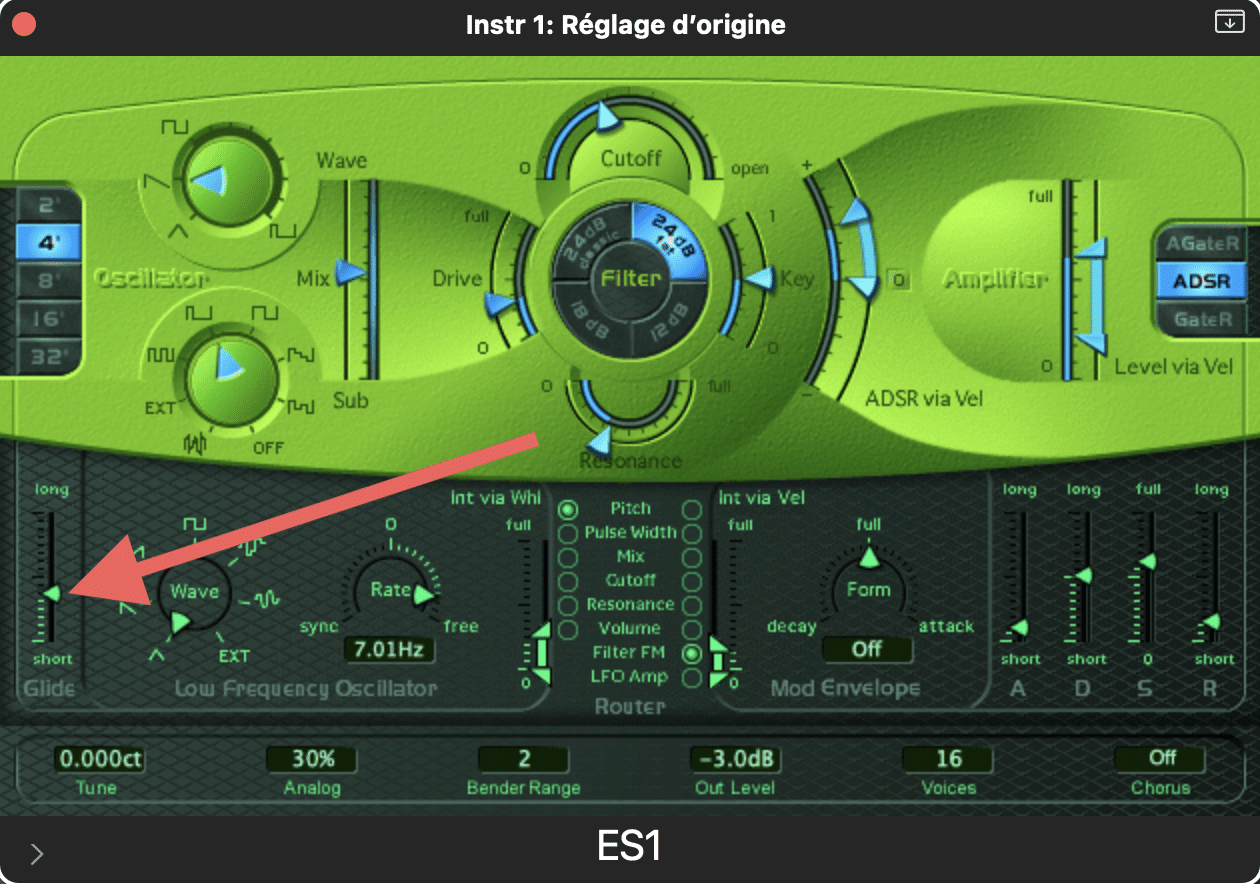
Task: Select Mod Envelope router target Resonance
Action: (x=690, y=605)
